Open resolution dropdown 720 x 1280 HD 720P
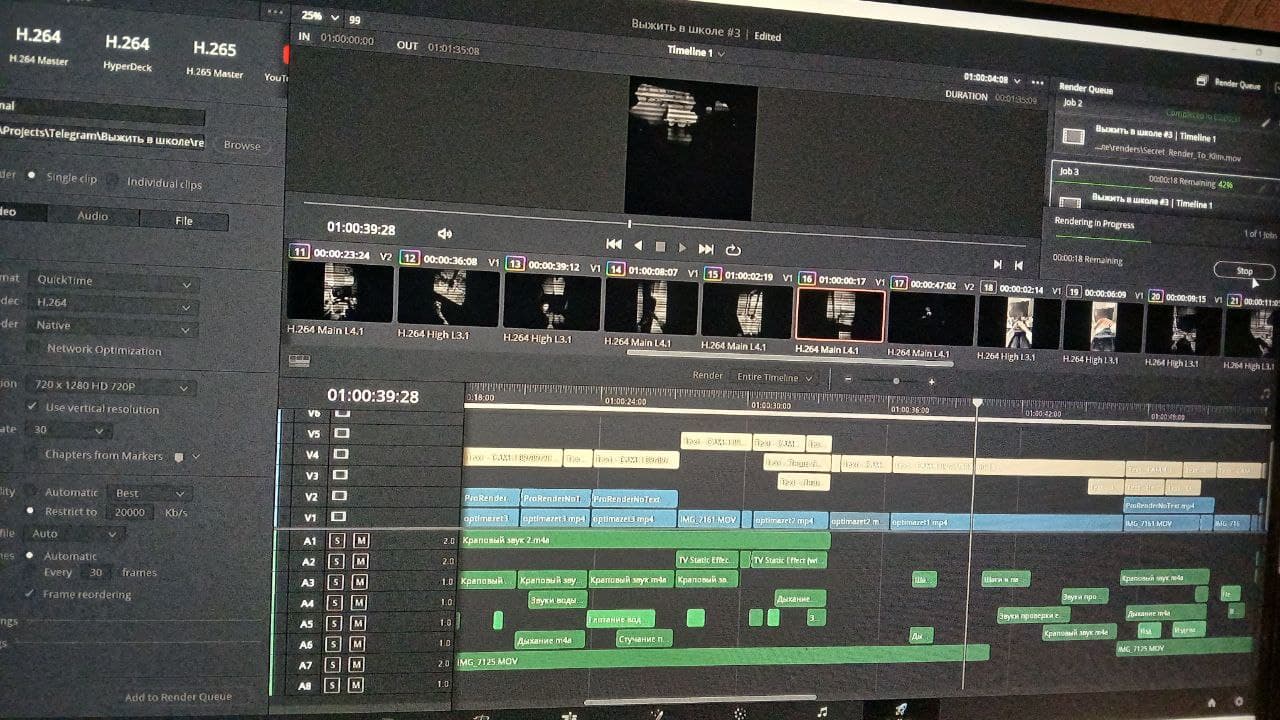Screen dimensions: 1280x720 tap(110, 386)
